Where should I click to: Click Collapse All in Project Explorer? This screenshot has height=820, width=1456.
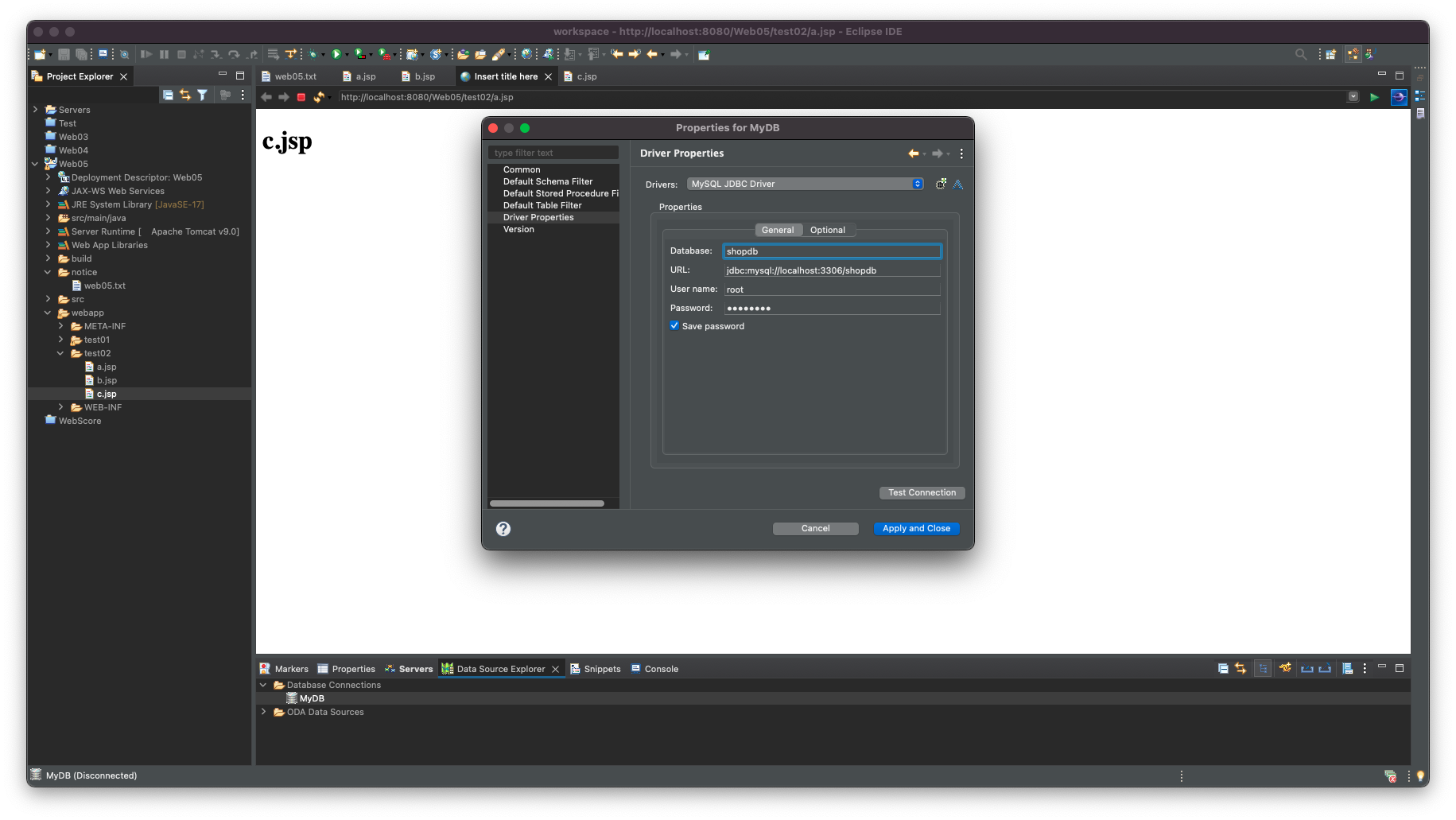coord(168,95)
